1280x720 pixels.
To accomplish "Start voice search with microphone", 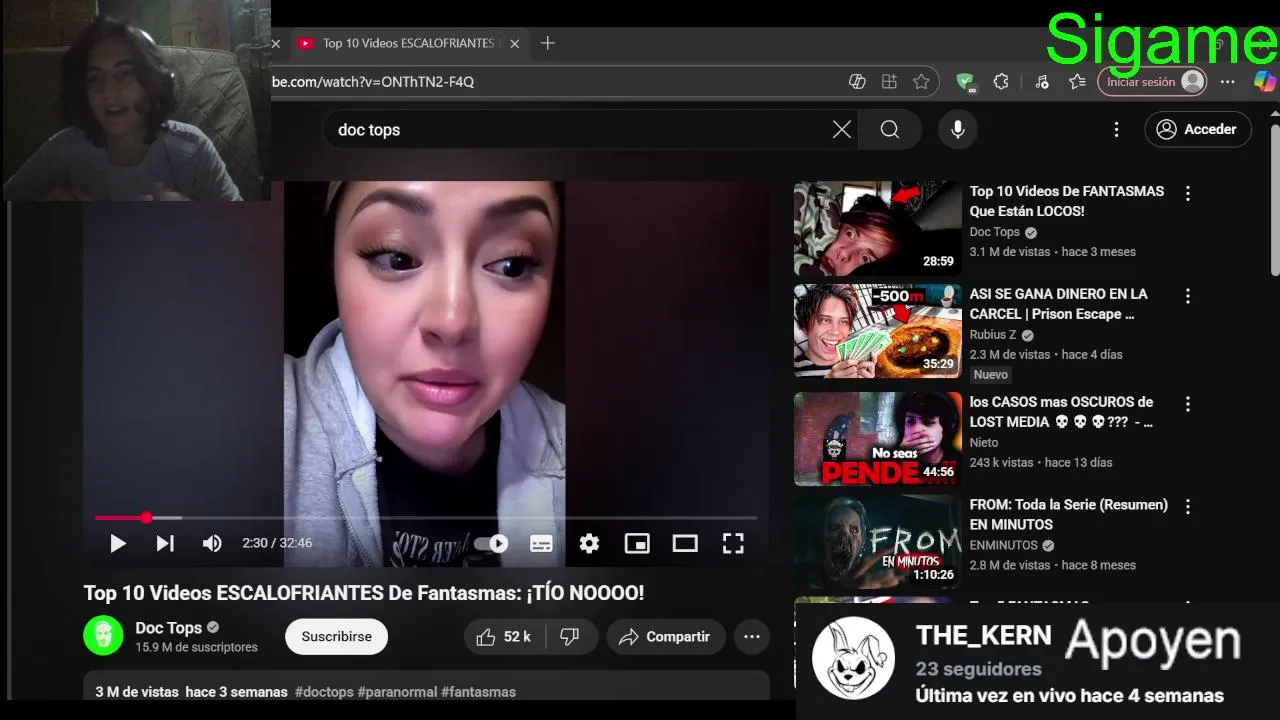I will (958, 129).
